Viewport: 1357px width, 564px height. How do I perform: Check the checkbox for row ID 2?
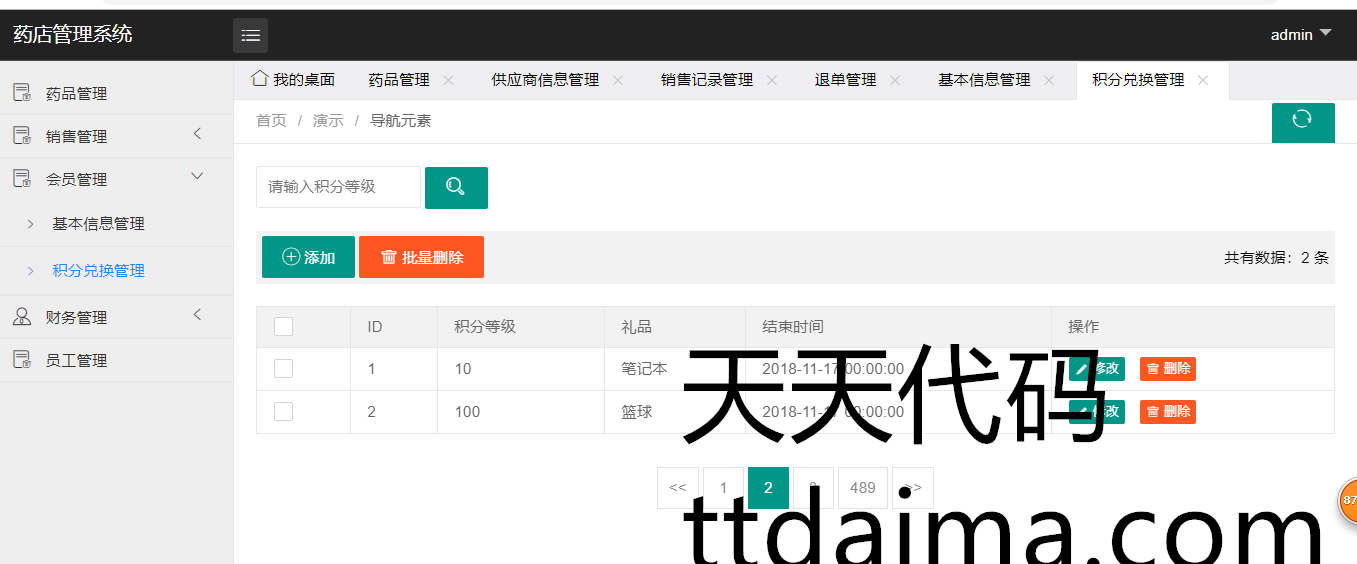point(283,412)
